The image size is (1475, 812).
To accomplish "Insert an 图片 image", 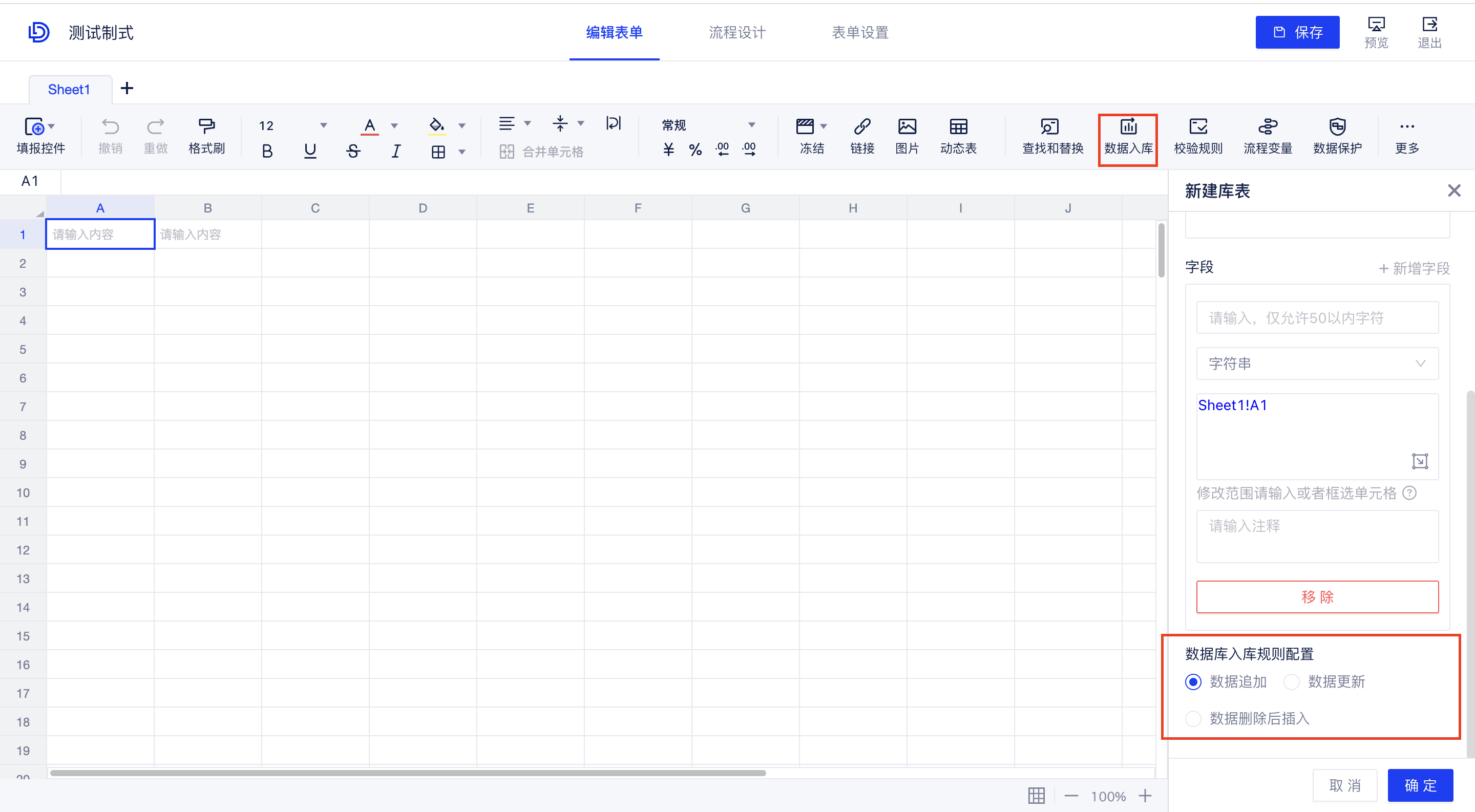I will (x=907, y=136).
